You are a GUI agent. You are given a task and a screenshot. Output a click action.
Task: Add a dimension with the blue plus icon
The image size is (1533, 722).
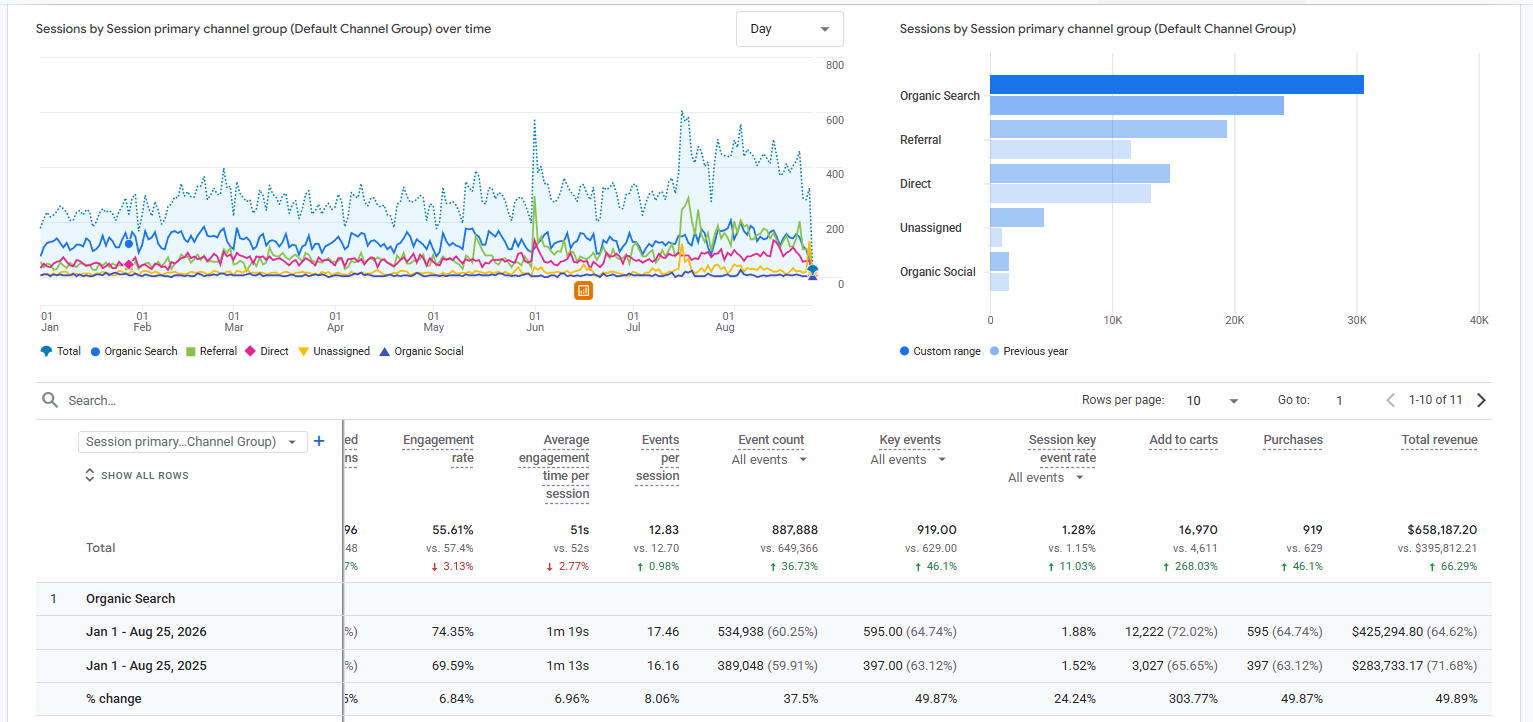coord(319,441)
